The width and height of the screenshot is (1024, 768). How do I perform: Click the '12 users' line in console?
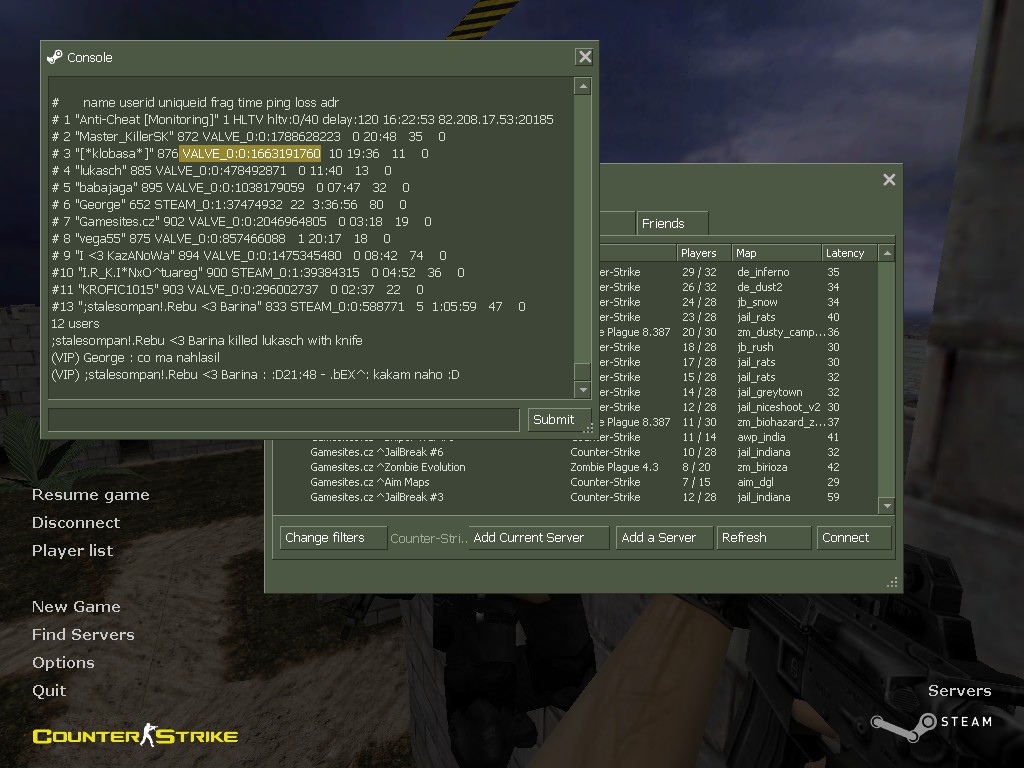(75, 323)
